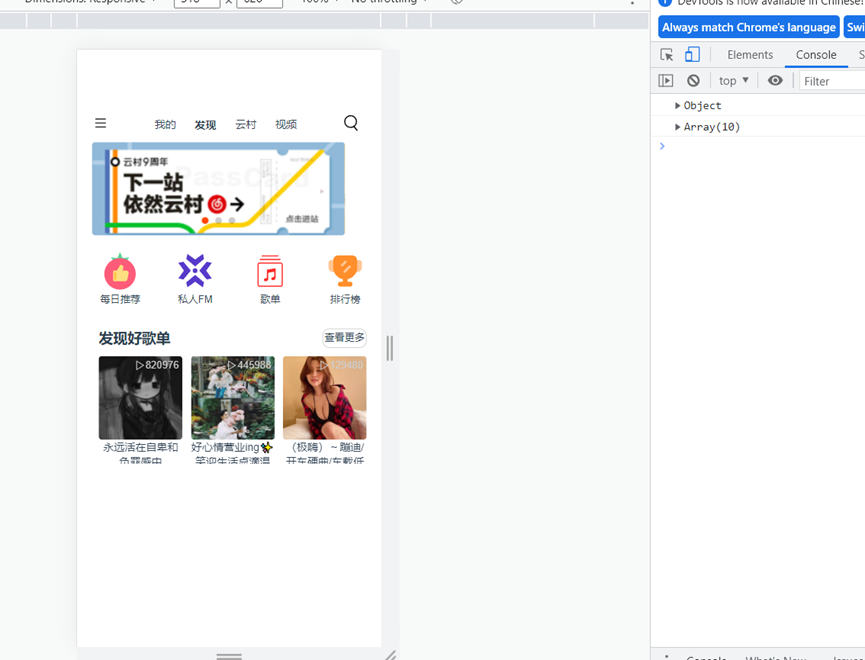Click playlist title 好心情营业ing
865x660 pixels.
coord(232,447)
